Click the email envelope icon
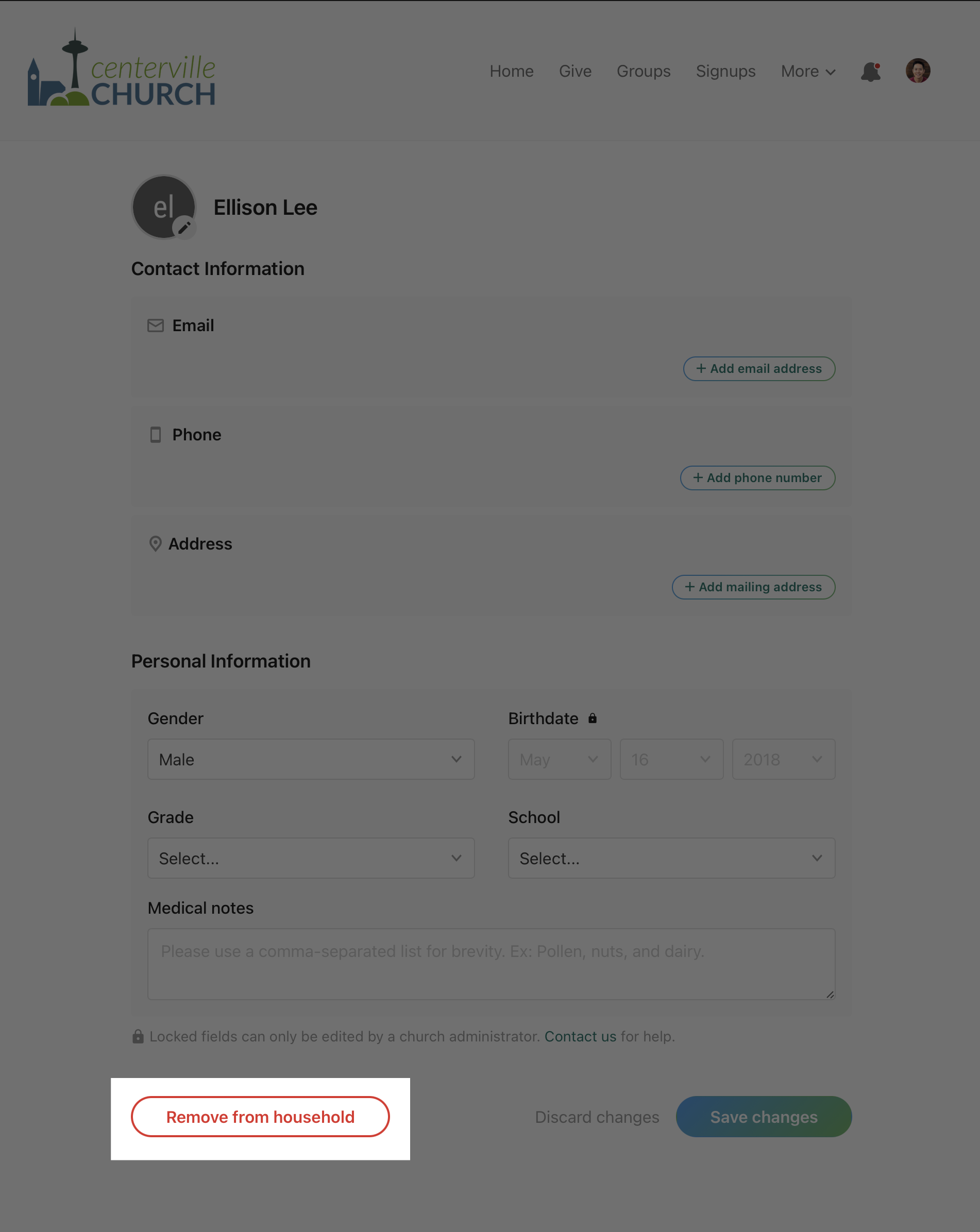 click(x=156, y=326)
